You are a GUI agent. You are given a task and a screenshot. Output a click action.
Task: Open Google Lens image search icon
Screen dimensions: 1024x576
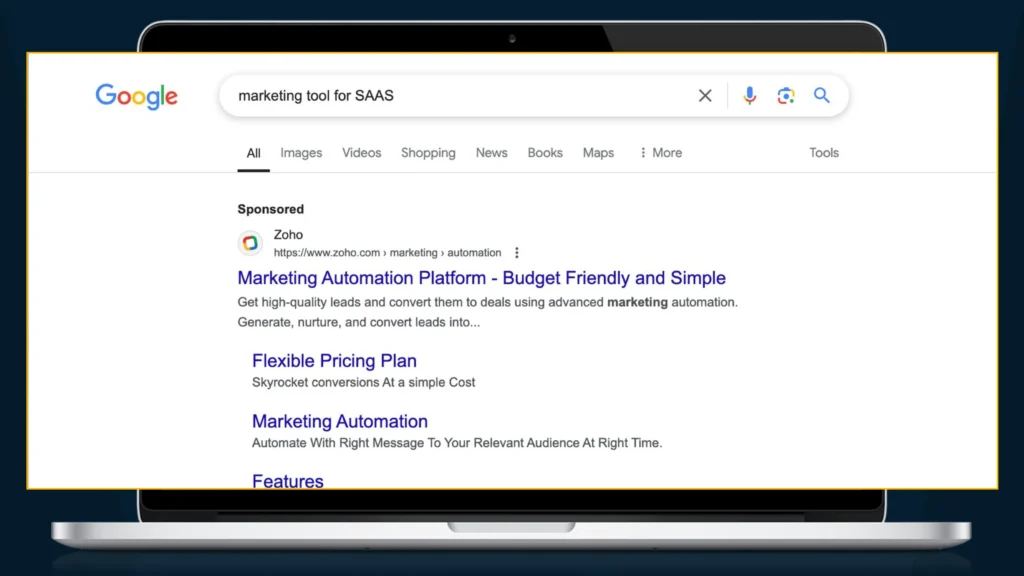coord(786,95)
